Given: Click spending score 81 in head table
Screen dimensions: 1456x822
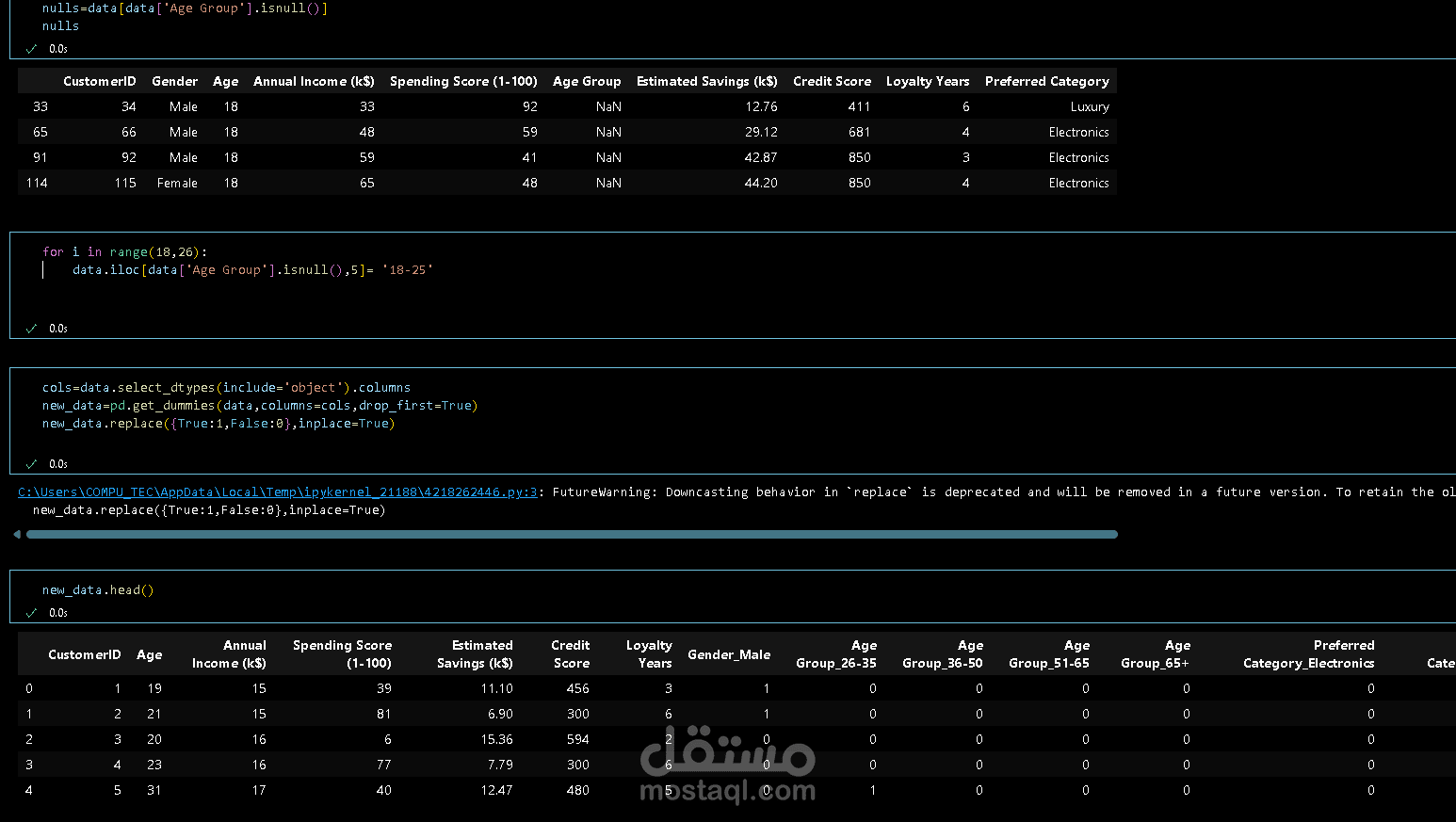Looking at the screenshot, I should pos(383,715).
